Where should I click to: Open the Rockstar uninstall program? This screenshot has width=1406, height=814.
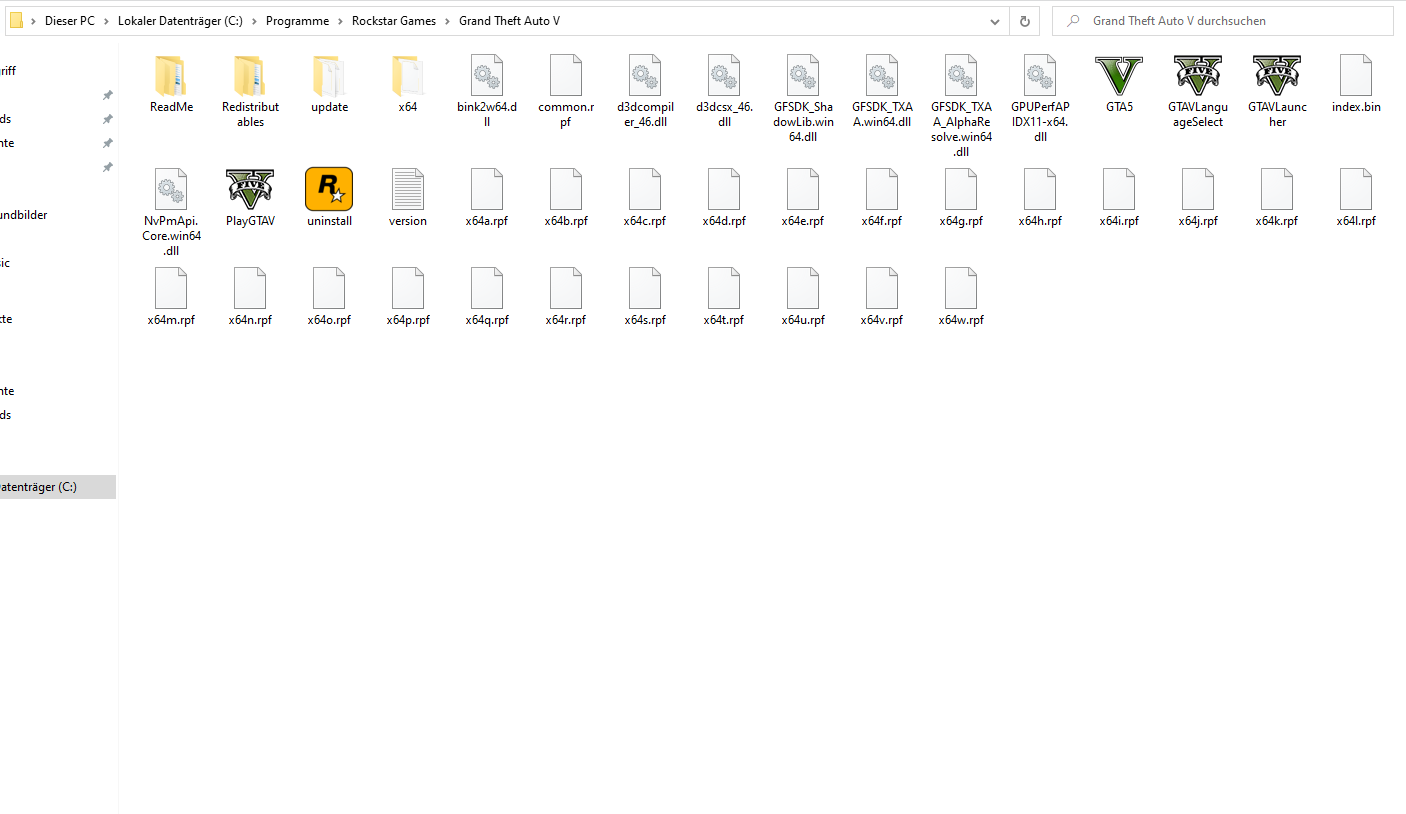[329, 190]
